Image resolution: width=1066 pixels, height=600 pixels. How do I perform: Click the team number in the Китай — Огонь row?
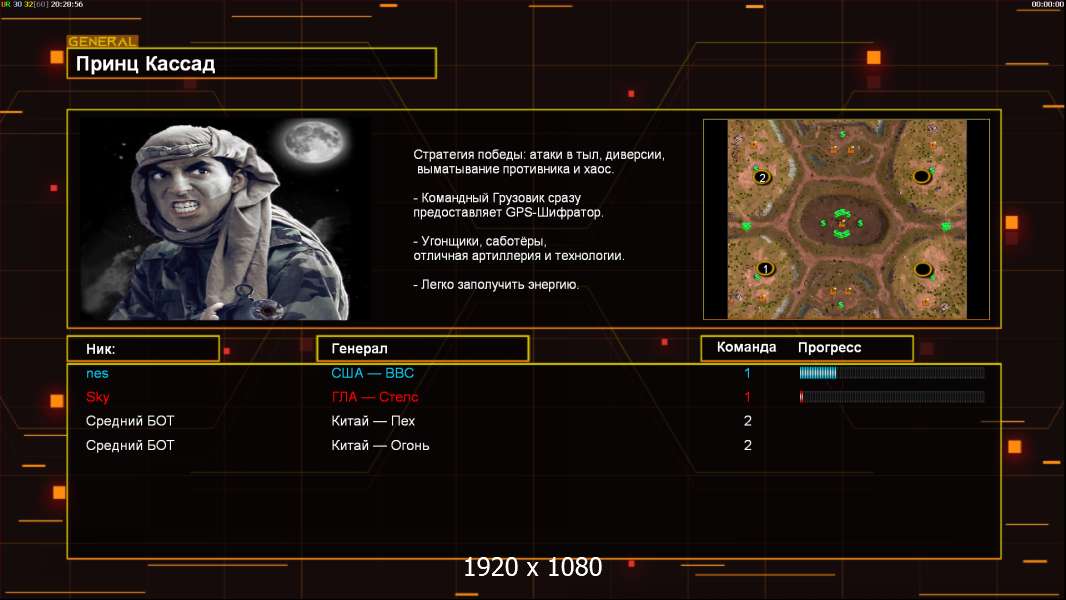coord(747,445)
